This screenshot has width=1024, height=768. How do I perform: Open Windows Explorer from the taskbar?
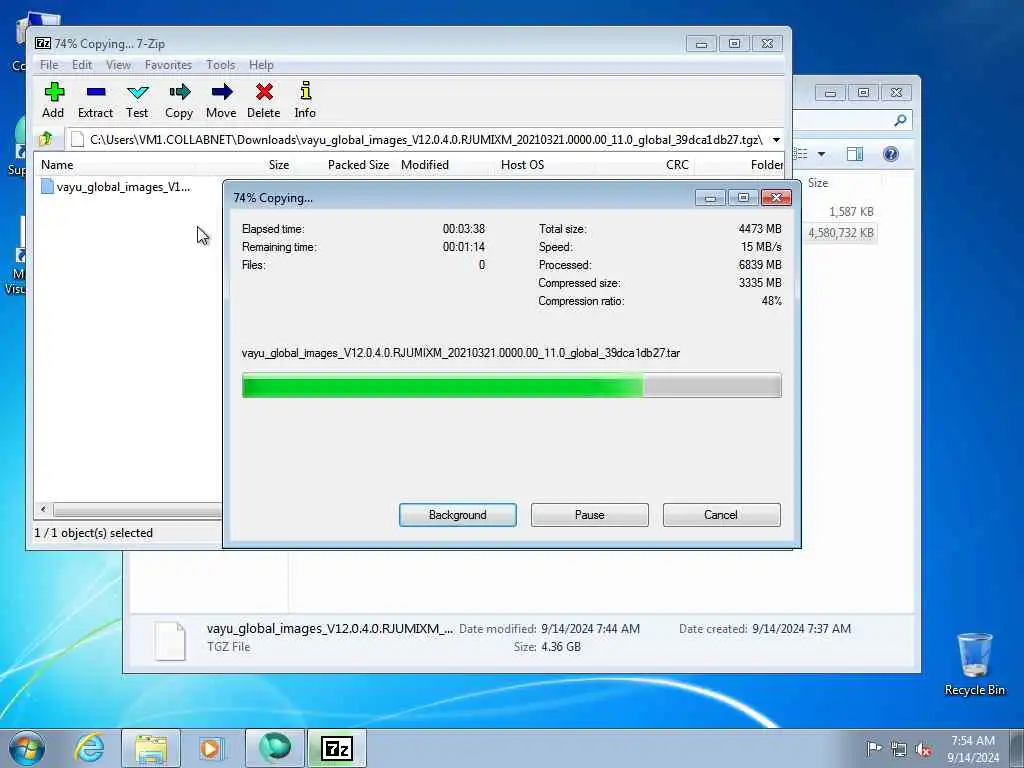[151, 748]
